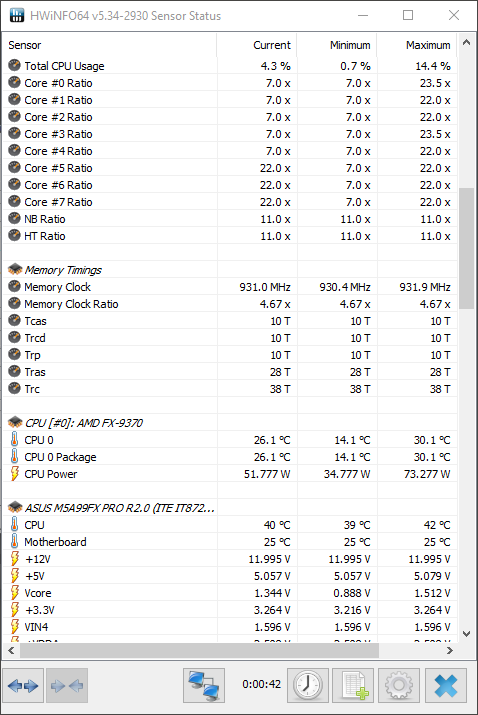The width and height of the screenshot is (478, 715).
Task: Click the collapse columns greyed arrows button
Action: coord(67,685)
